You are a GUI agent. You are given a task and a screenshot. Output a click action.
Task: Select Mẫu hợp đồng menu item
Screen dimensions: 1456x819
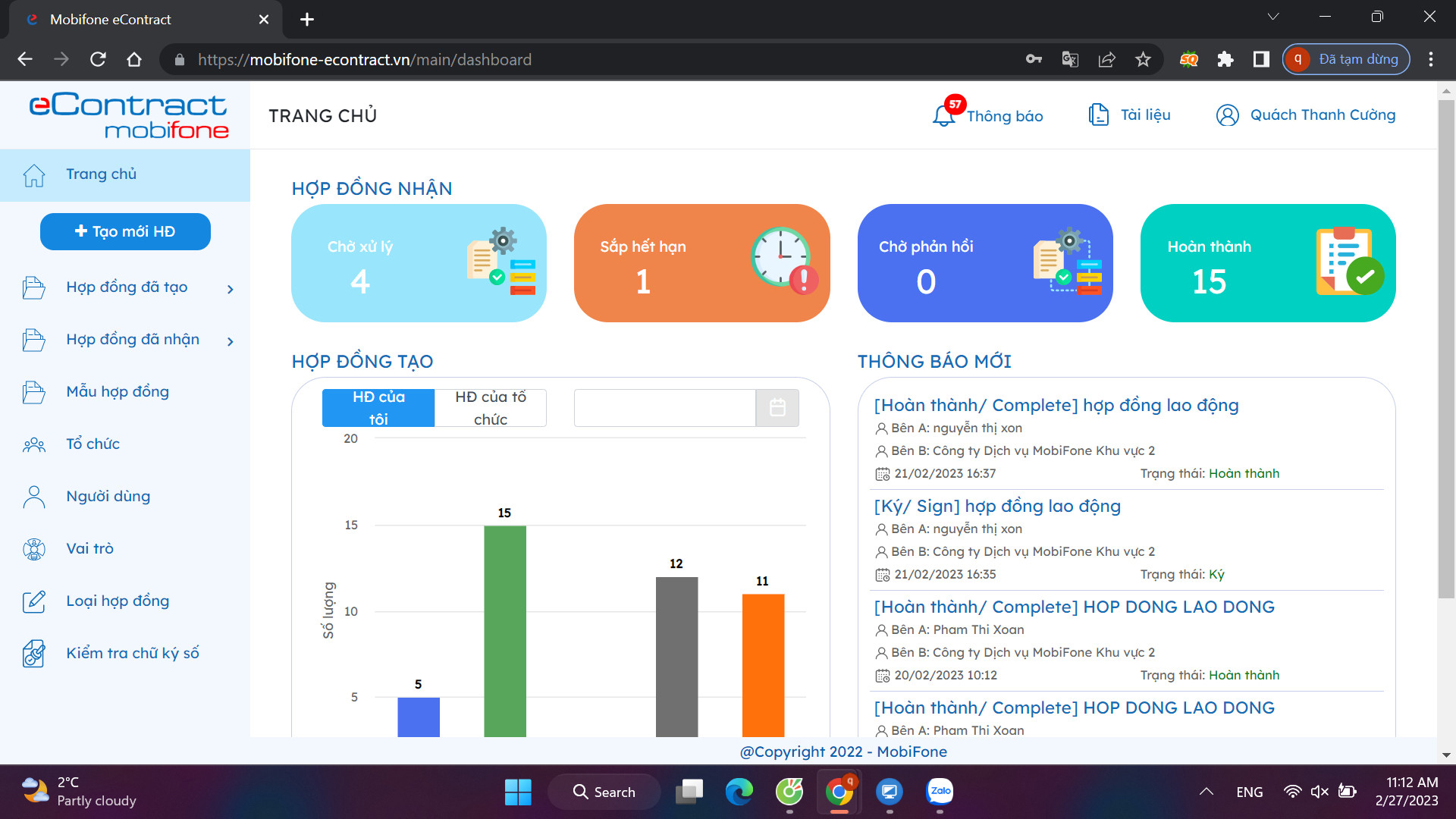118,392
